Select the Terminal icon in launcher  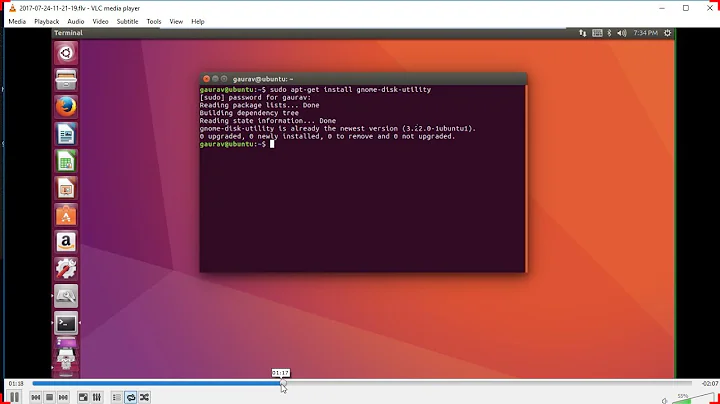coord(66,323)
